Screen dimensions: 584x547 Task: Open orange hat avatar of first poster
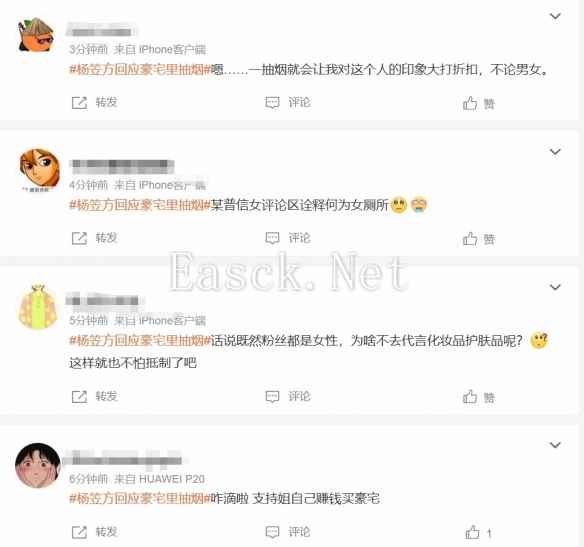pos(36,35)
